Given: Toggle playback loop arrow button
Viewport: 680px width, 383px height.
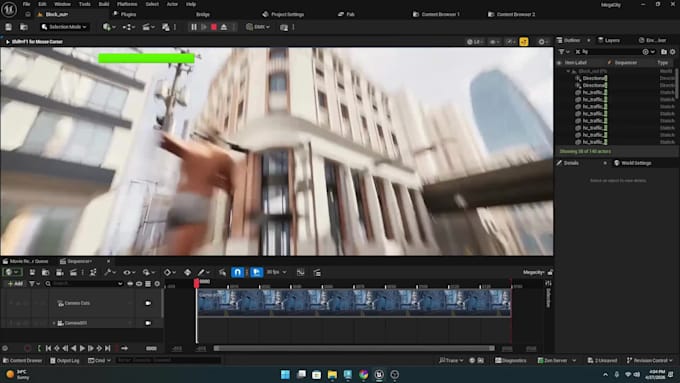Looking at the screenshot, I should pyautogui.click(x=124, y=348).
